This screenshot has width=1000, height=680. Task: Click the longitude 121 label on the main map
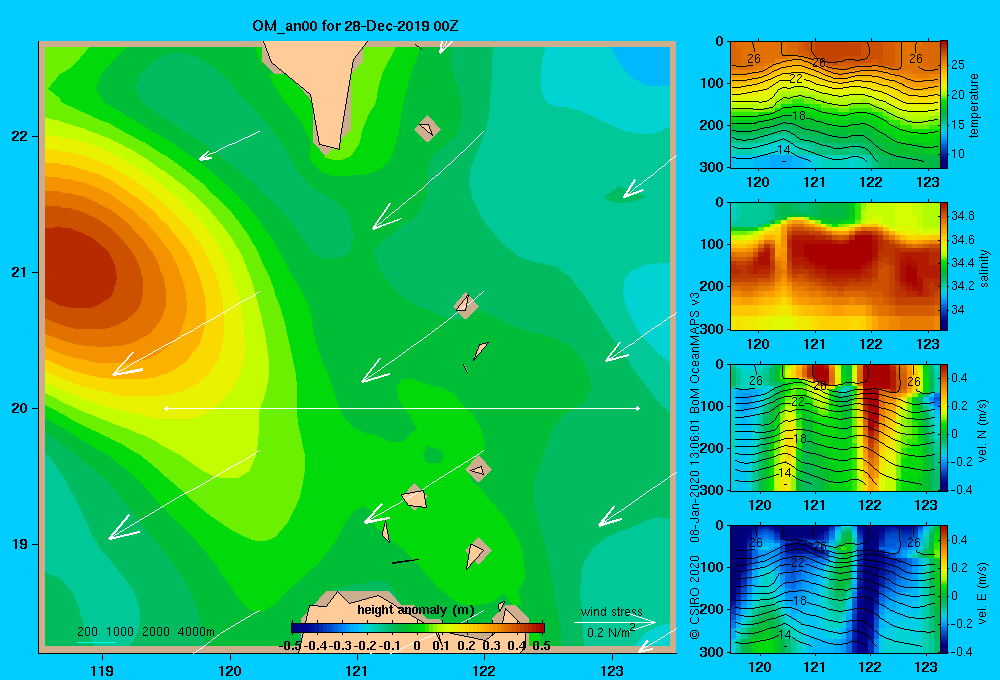tap(357, 670)
